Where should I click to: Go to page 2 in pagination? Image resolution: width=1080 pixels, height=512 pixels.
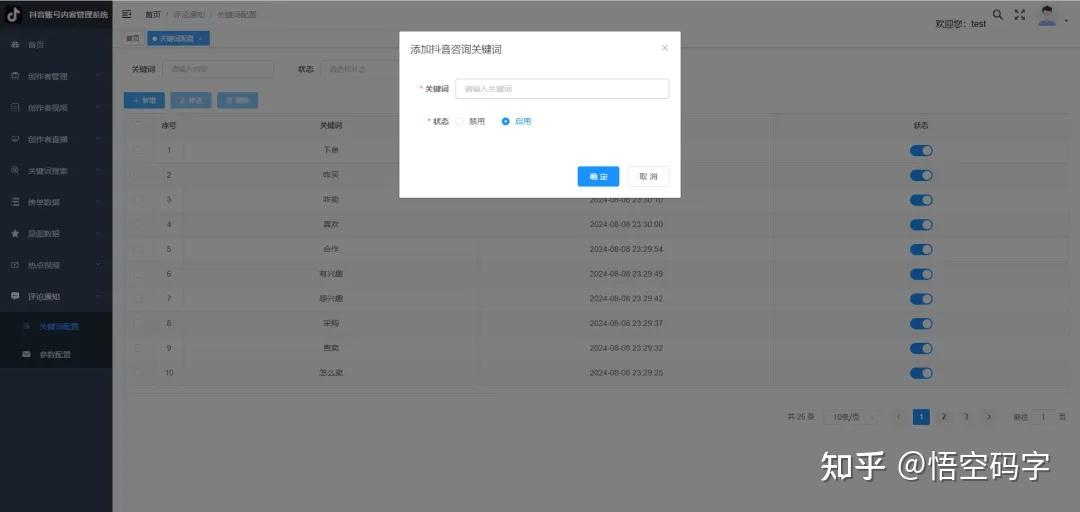click(x=944, y=417)
